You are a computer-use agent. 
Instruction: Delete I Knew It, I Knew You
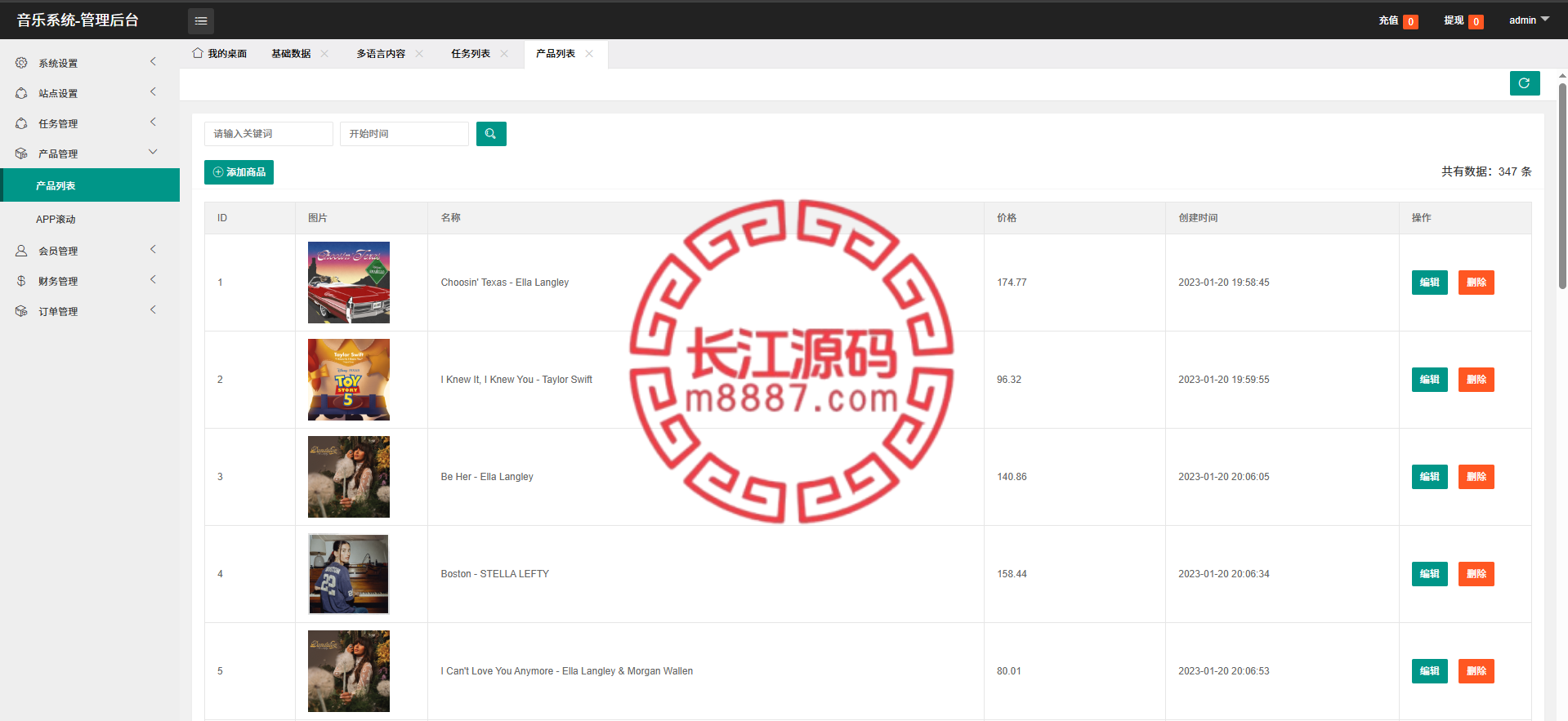pyautogui.click(x=1476, y=380)
